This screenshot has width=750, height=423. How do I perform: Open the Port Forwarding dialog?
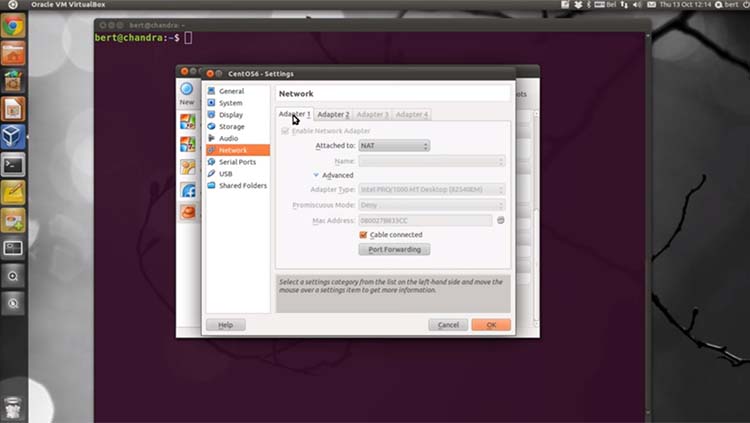[394, 249]
